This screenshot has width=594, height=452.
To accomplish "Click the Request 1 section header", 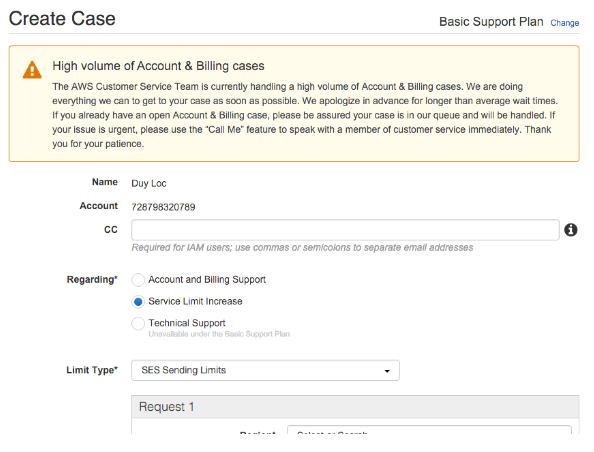I will (x=355, y=407).
